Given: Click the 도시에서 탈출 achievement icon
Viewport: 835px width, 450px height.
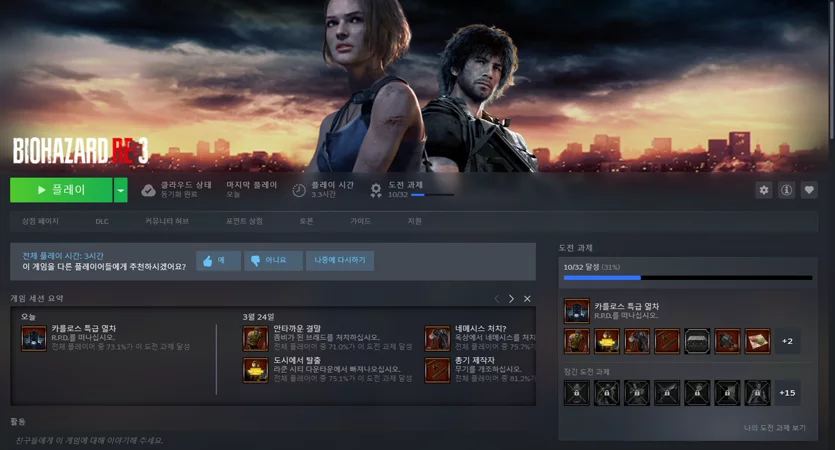Looking at the screenshot, I should (256, 371).
